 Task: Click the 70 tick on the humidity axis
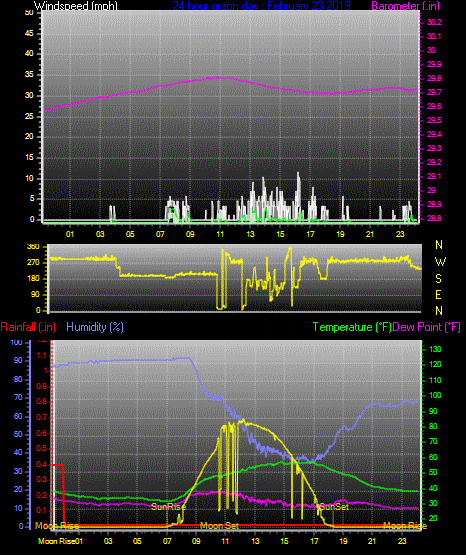click(18, 397)
